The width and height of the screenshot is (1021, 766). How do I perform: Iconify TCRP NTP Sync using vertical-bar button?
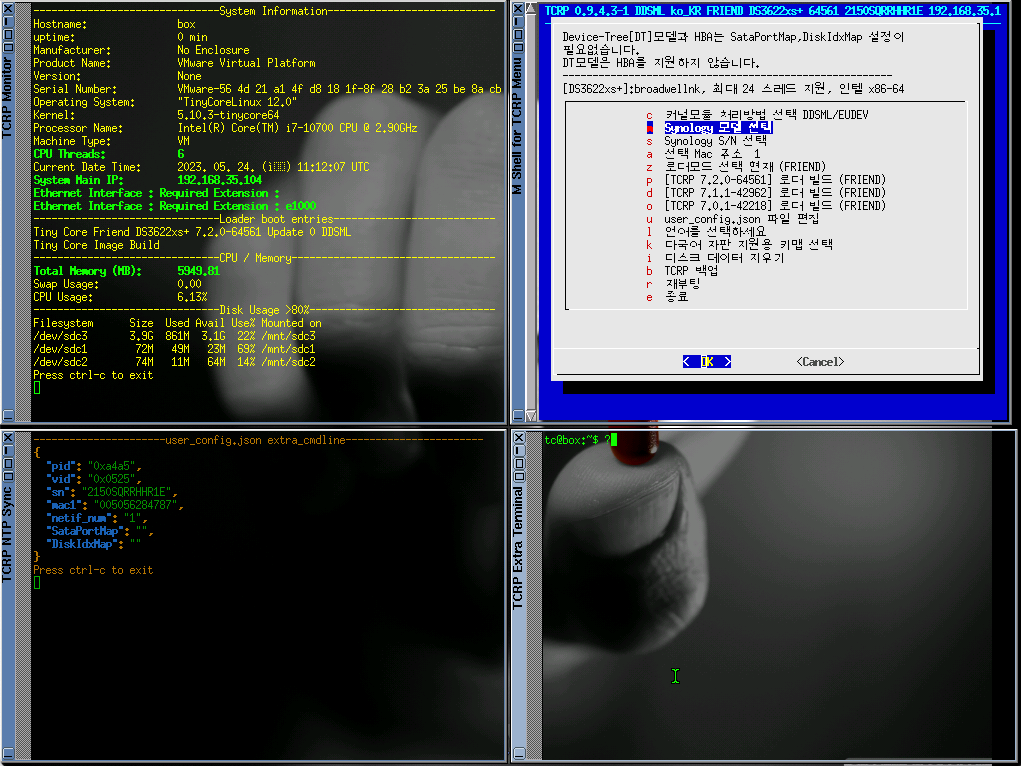pos(8,451)
